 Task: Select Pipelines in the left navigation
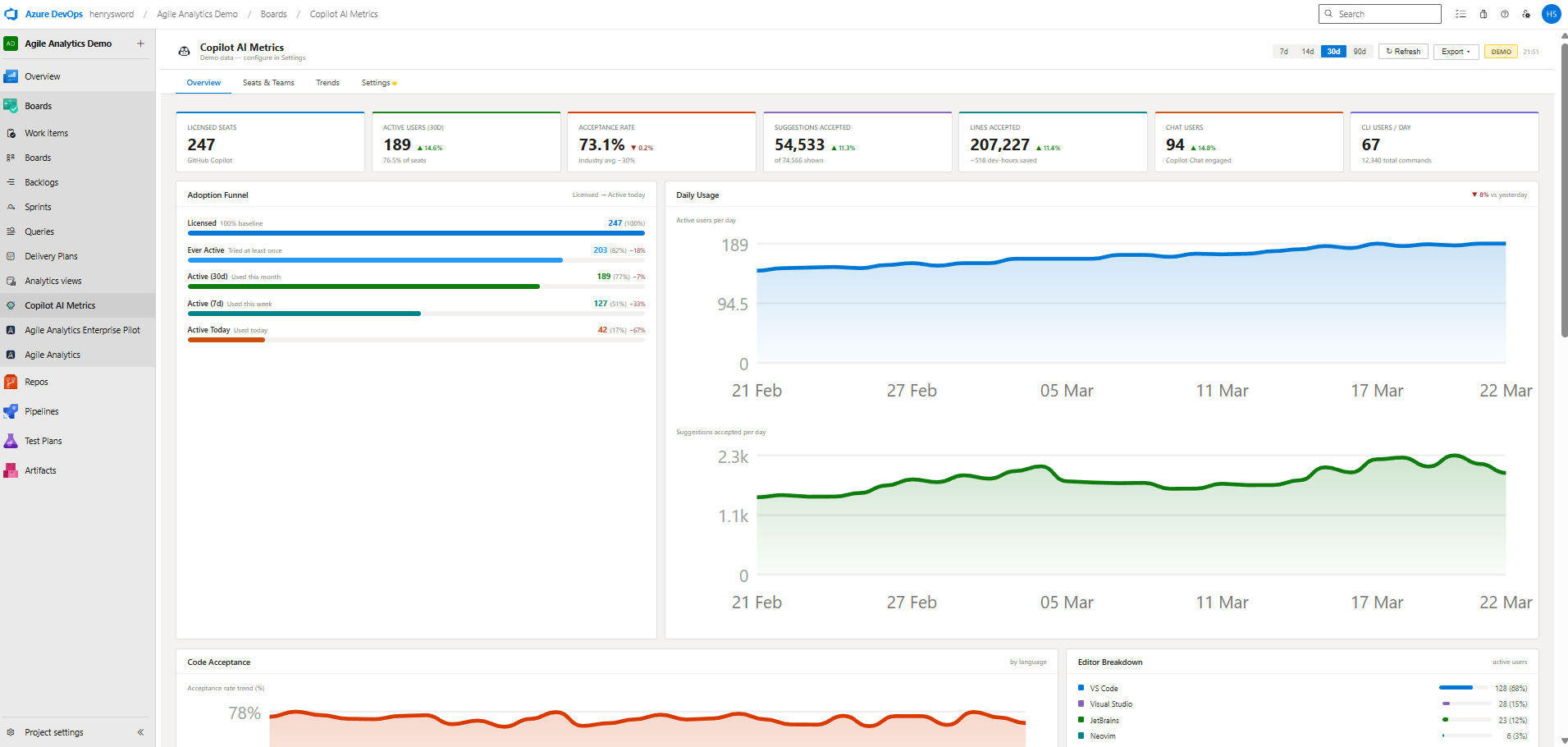click(x=42, y=411)
